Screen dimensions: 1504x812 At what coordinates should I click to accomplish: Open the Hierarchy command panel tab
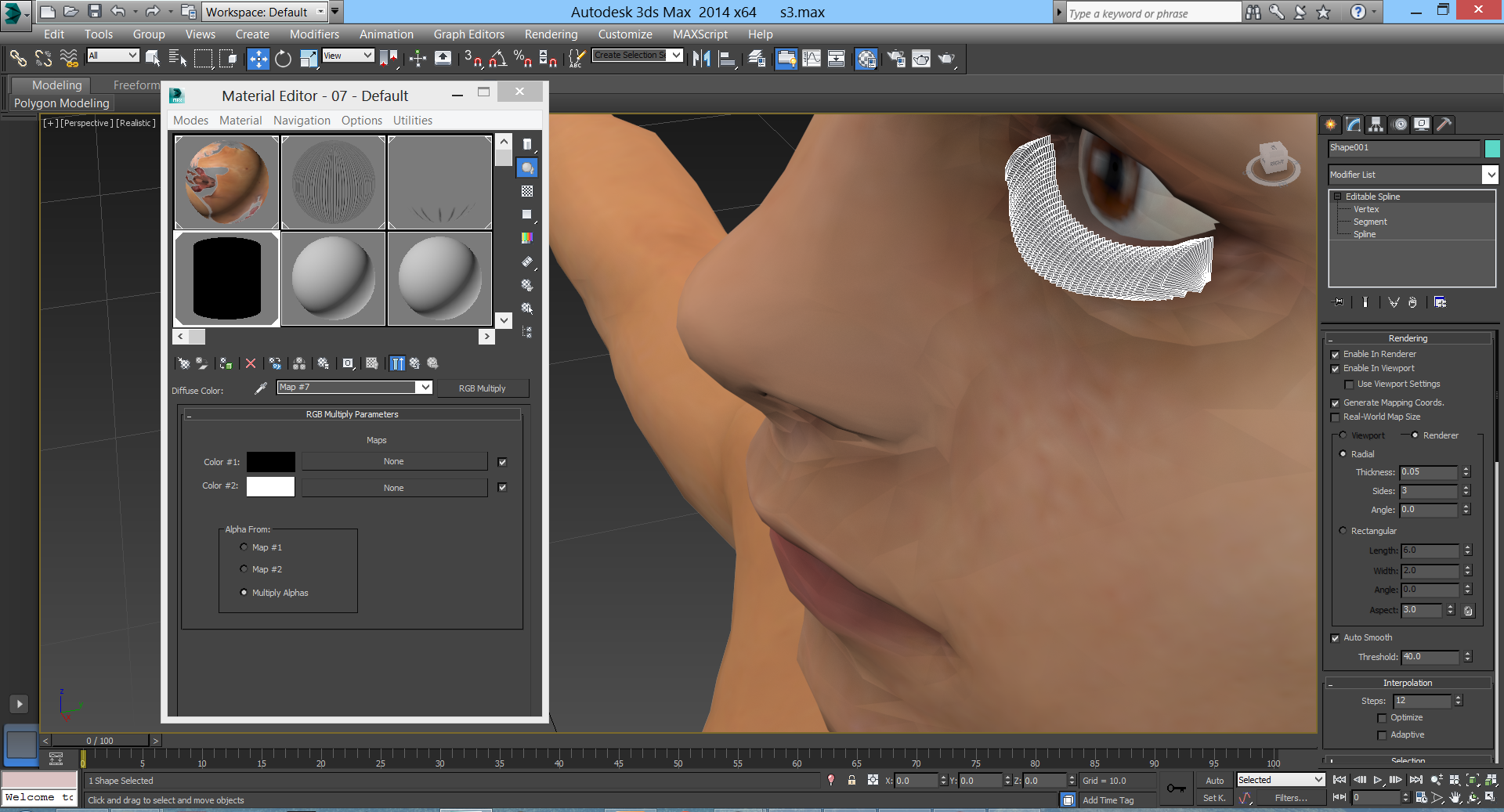(1376, 125)
